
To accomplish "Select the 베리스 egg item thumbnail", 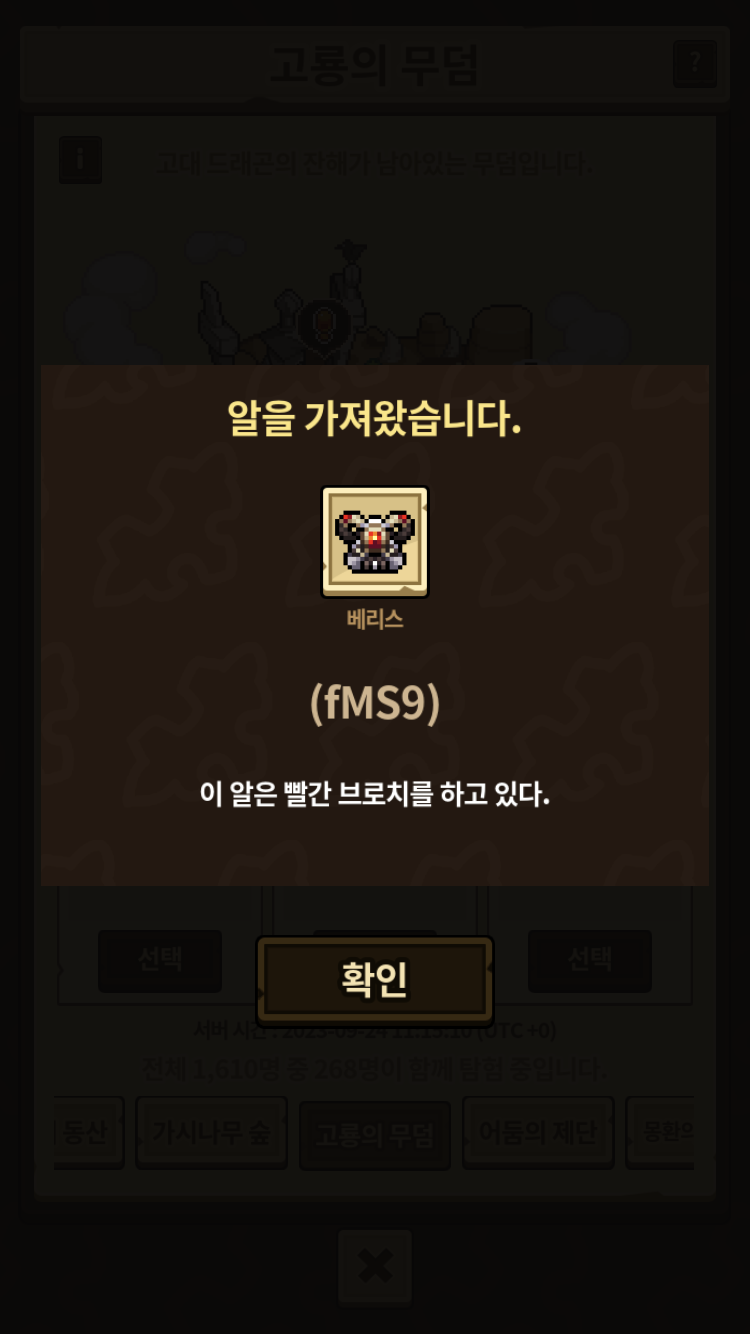I will click(x=375, y=542).
